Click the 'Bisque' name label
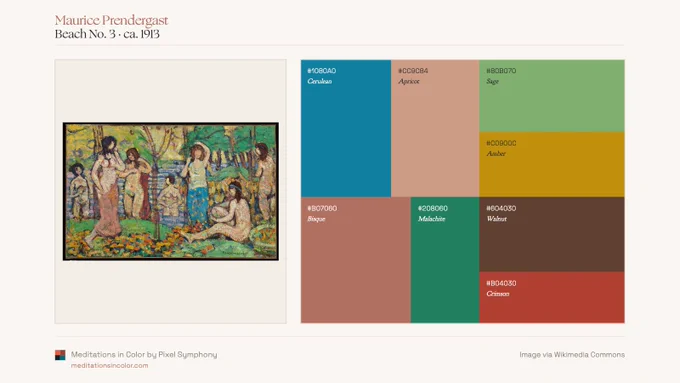The width and height of the screenshot is (680, 383). (x=316, y=219)
